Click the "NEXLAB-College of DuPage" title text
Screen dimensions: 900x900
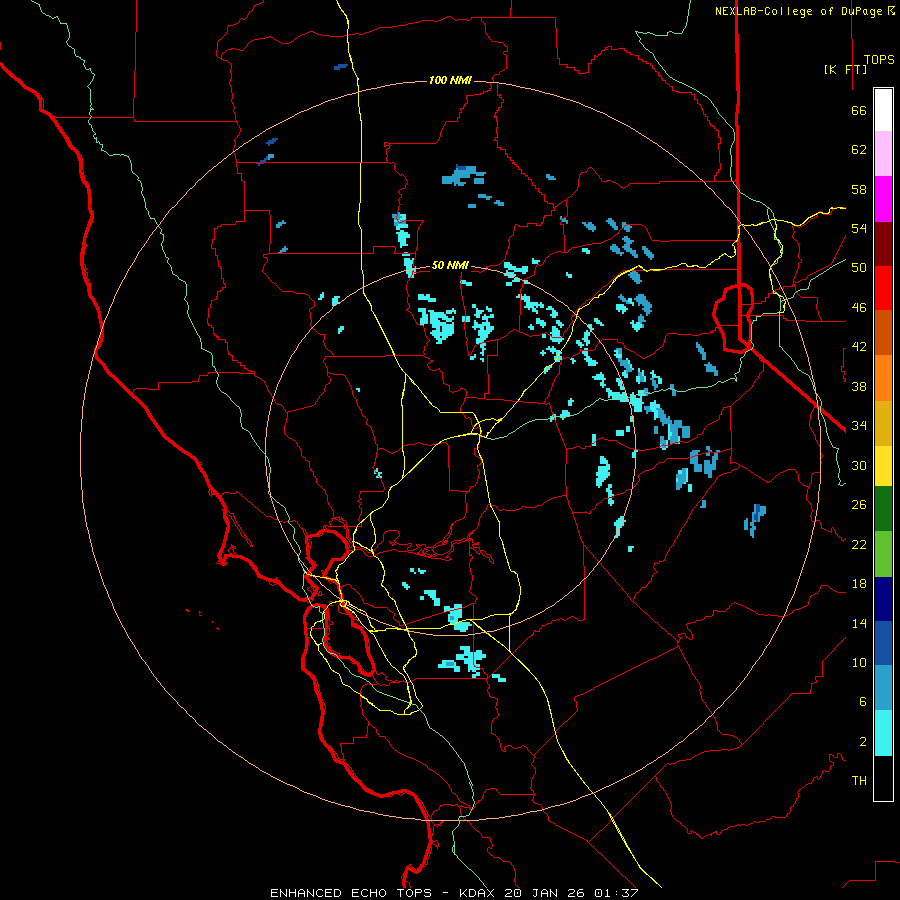pyautogui.click(x=800, y=11)
